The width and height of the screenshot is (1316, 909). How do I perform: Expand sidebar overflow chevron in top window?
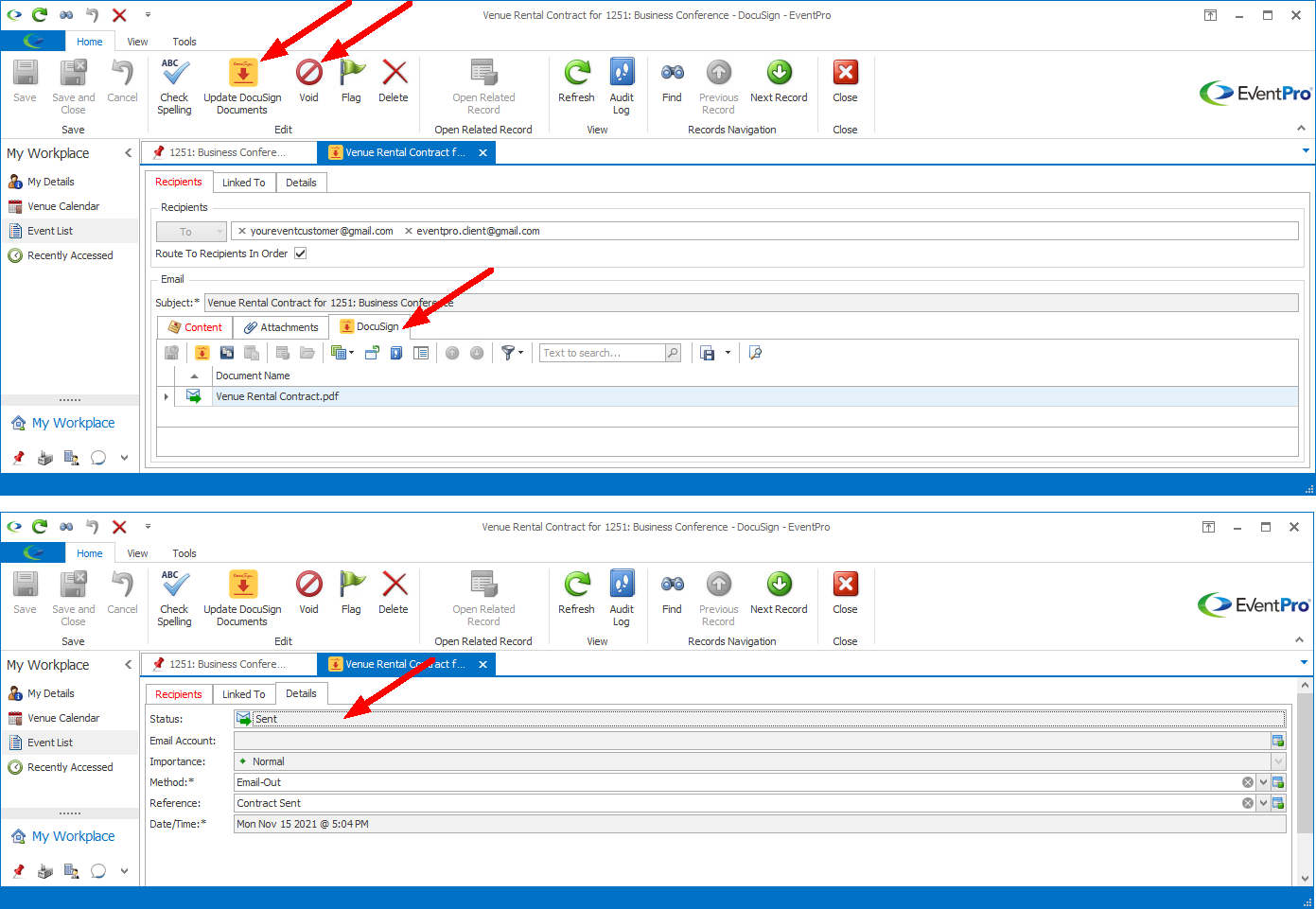pyautogui.click(x=124, y=458)
